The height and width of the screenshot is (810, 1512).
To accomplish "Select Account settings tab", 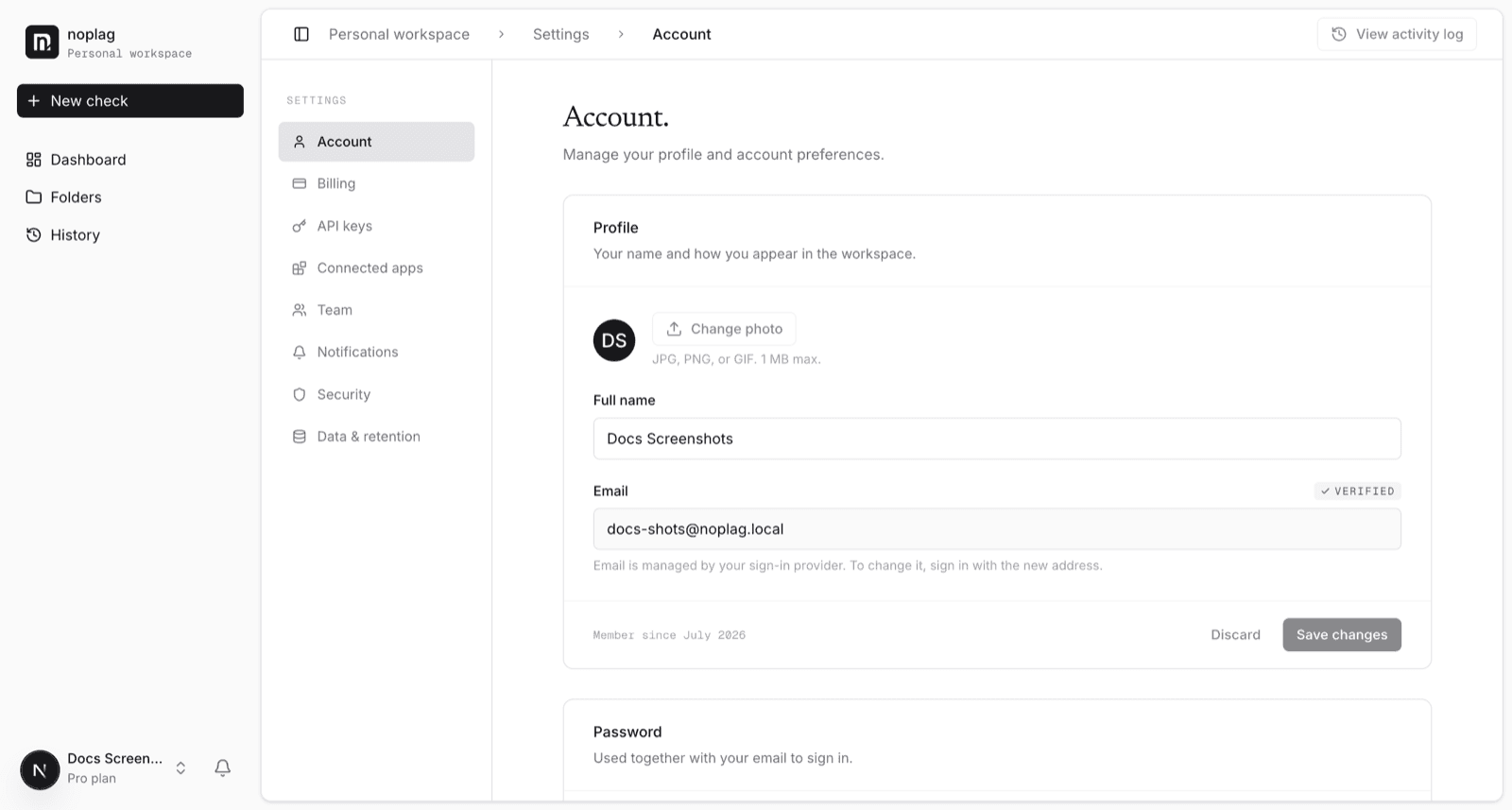I will [376, 142].
